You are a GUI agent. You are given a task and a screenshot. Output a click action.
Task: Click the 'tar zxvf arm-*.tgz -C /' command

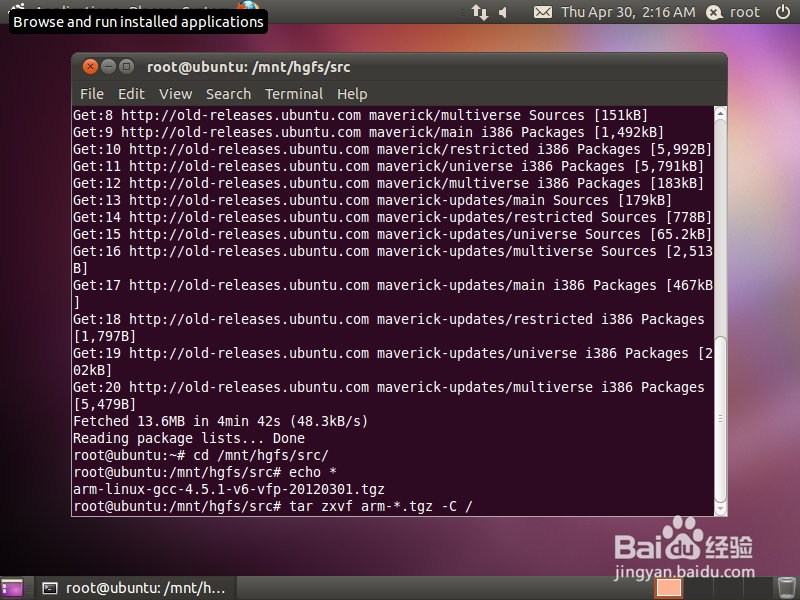381,507
